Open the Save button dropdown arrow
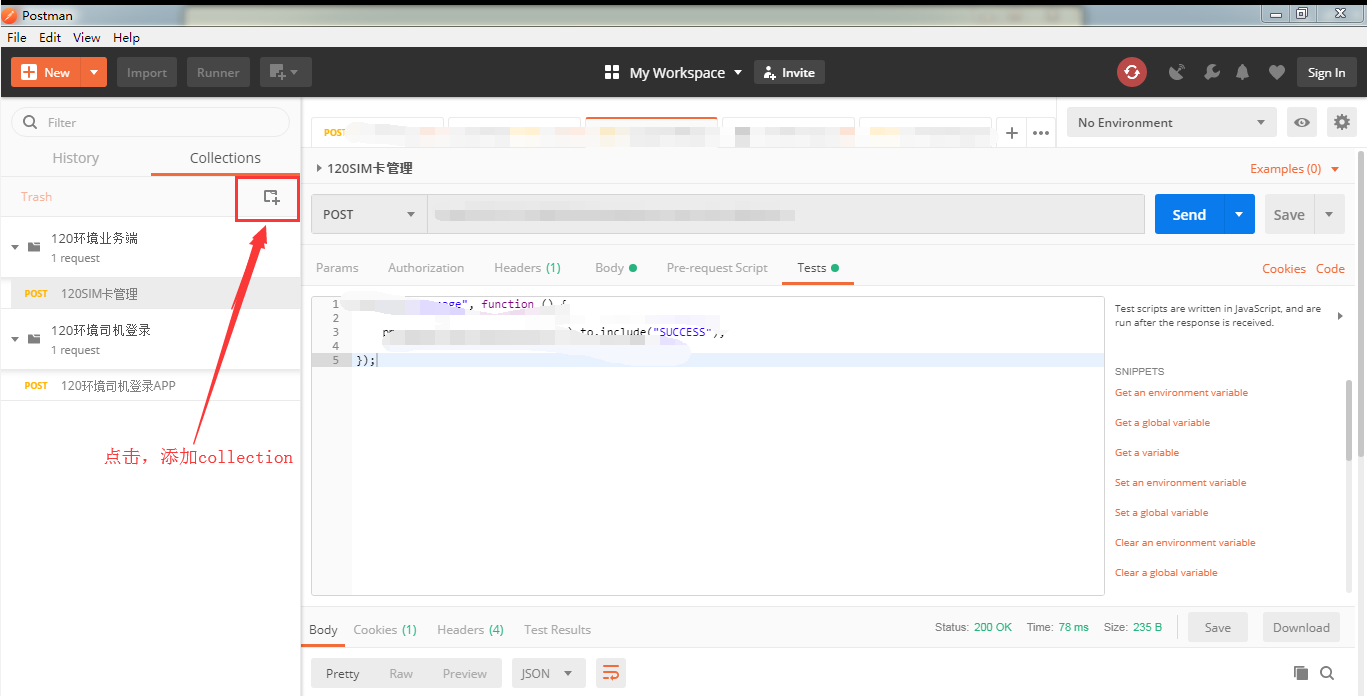The image size is (1367, 696). [1329, 214]
